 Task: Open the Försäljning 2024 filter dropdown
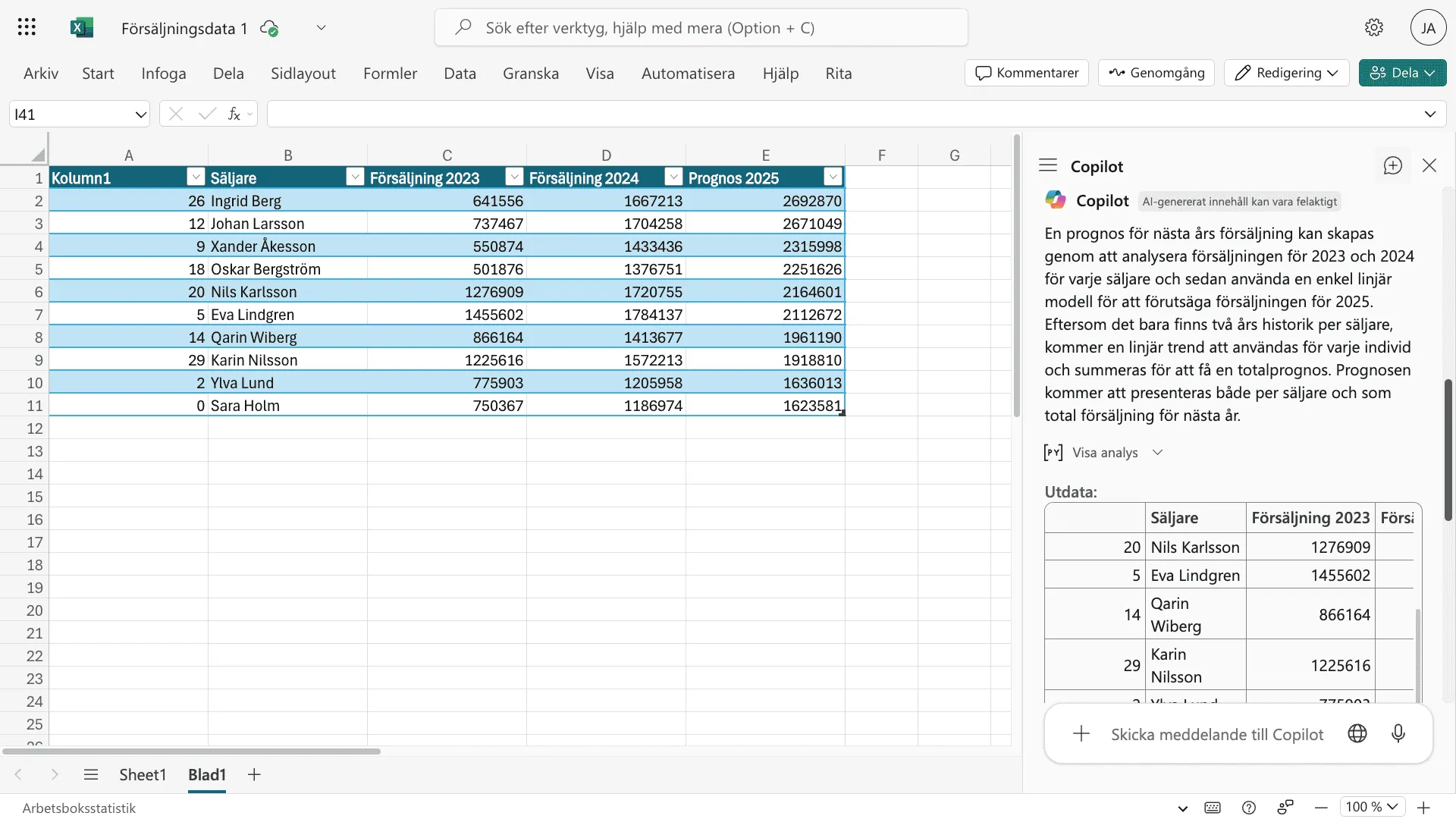coord(673,177)
